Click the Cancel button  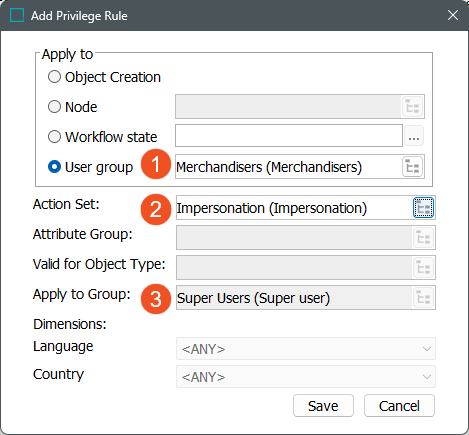pos(399,406)
